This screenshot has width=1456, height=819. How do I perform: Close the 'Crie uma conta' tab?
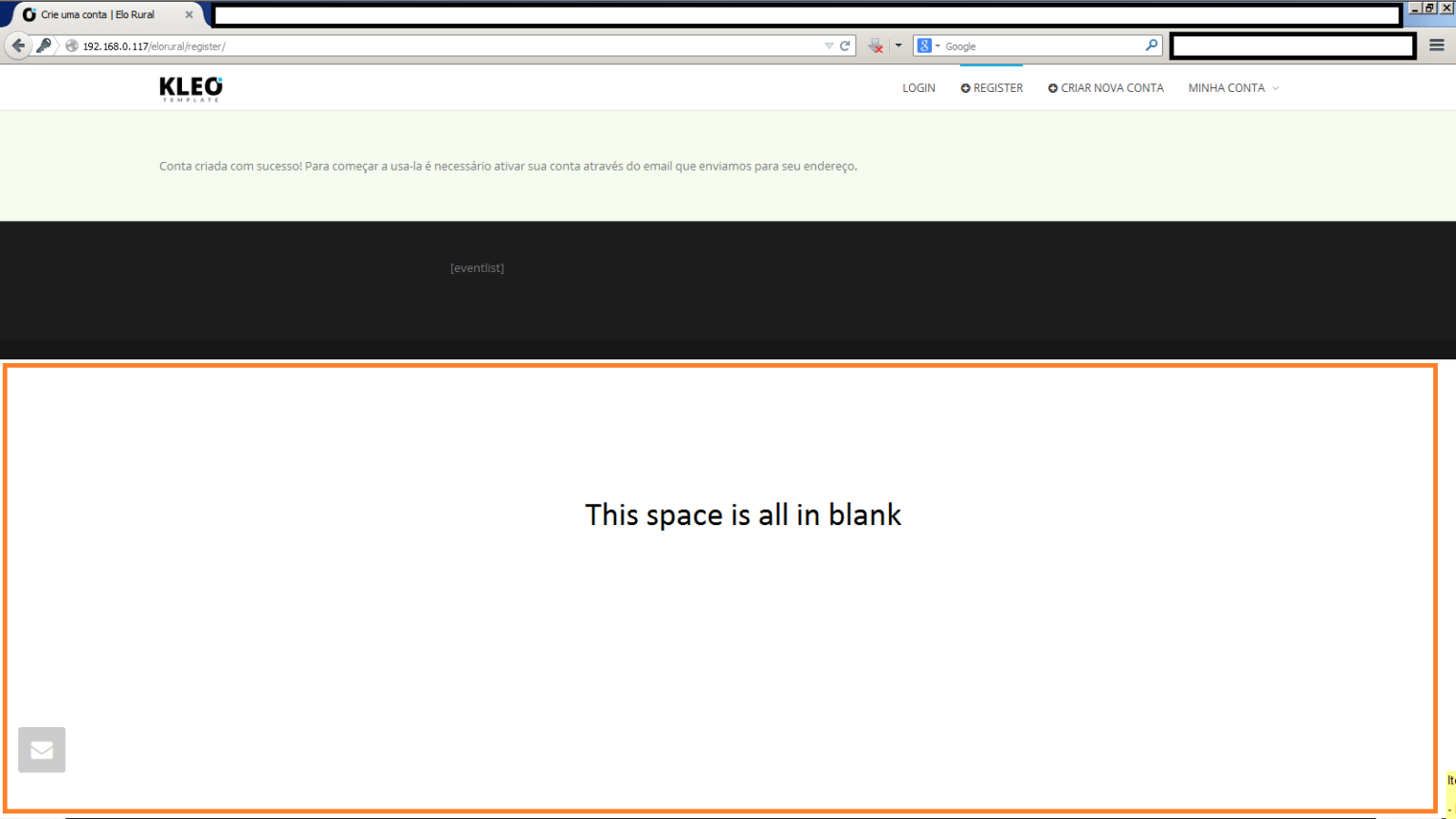click(x=189, y=15)
